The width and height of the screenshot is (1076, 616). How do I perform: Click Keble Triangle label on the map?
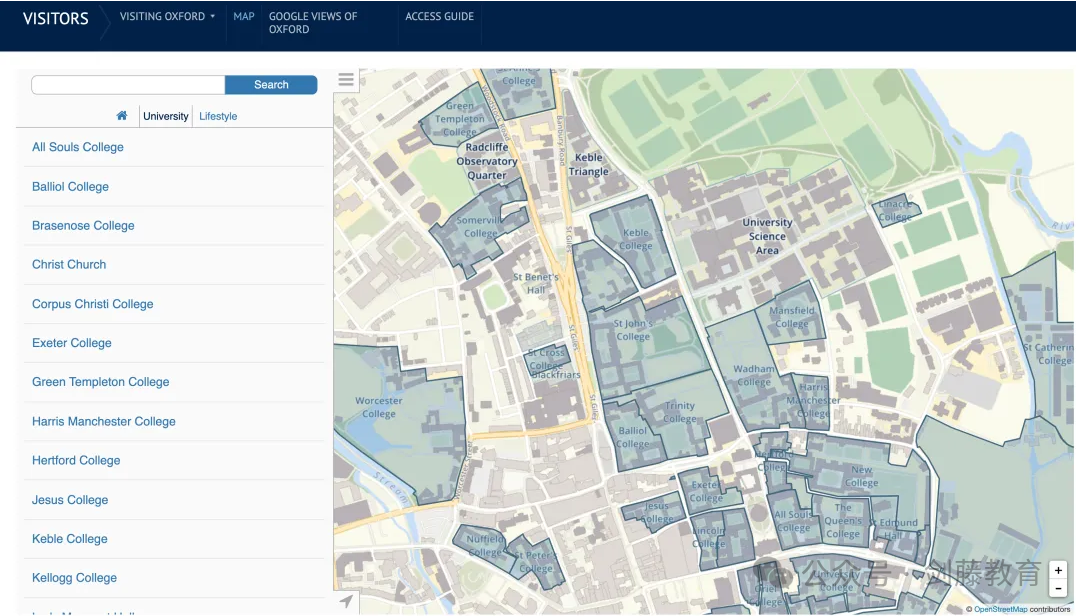tap(588, 165)
